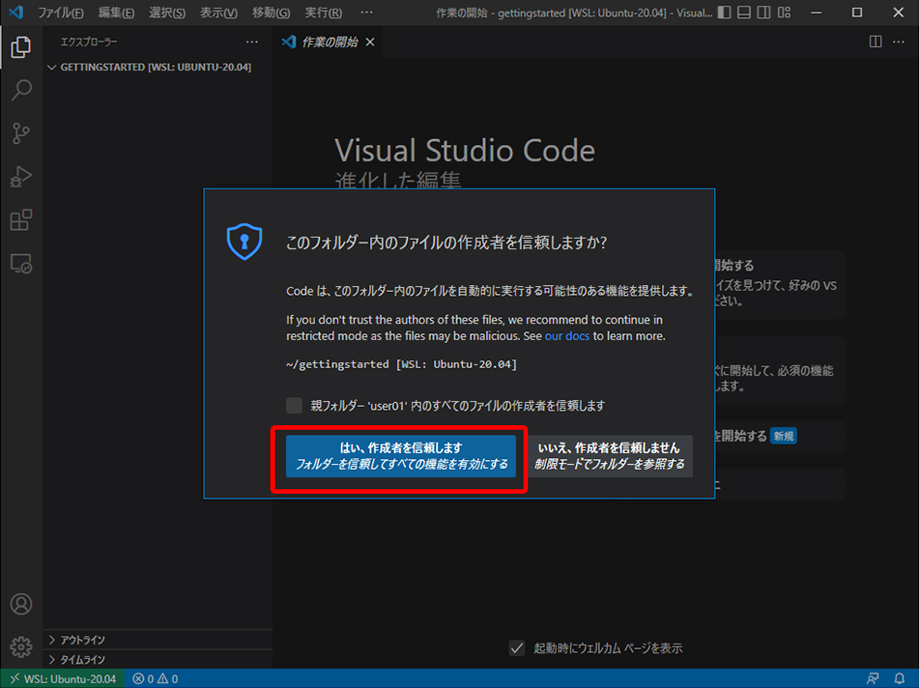The width and height of the screenshot is (920, 688).
Task: Open the customize layout icon
Action: point(784,12)
